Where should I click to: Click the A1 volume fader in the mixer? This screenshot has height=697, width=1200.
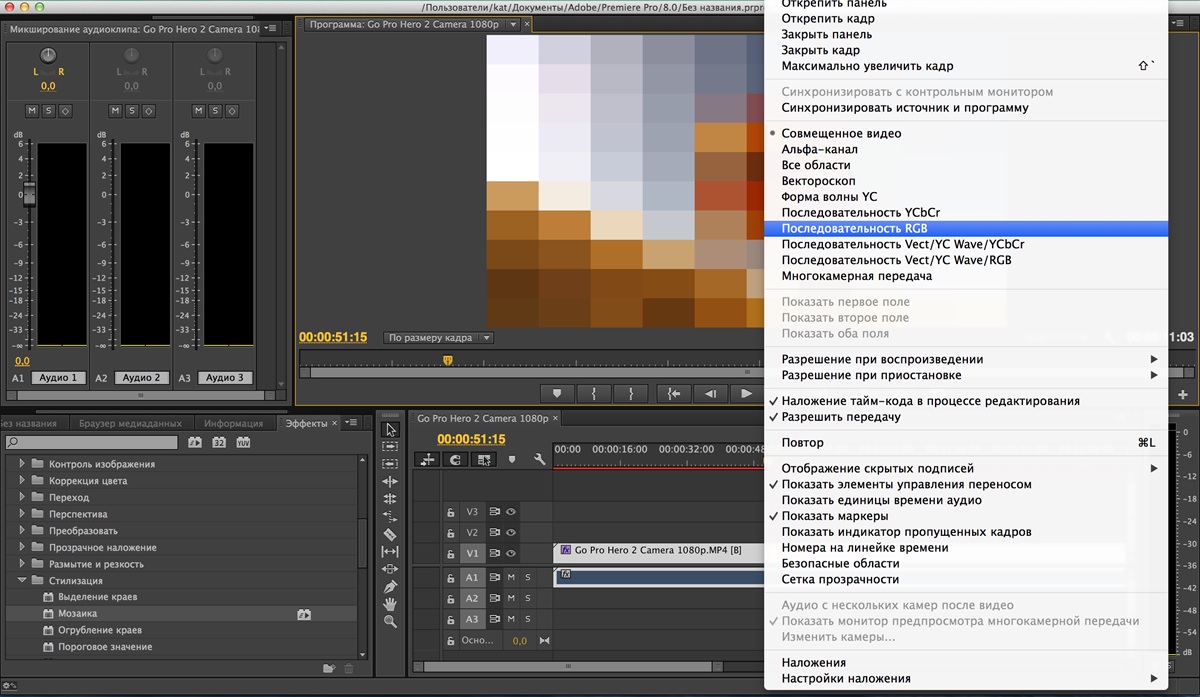(29, 194)
